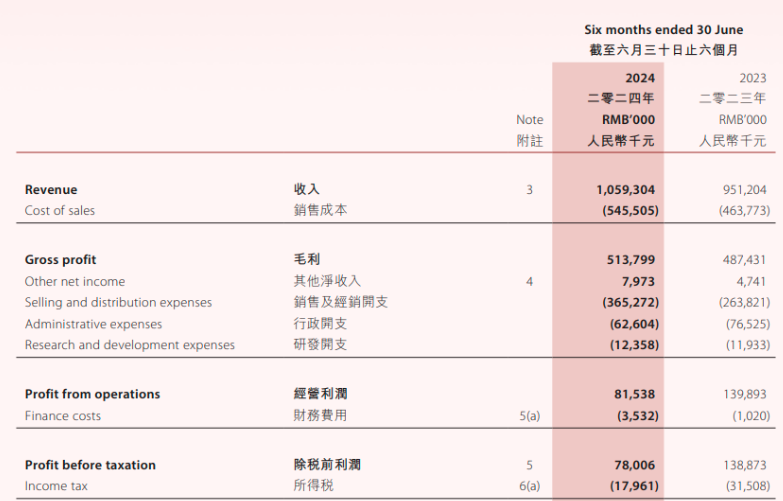
Task: Select 'Selling and distribution expenses' label
Action: point(118,303)
